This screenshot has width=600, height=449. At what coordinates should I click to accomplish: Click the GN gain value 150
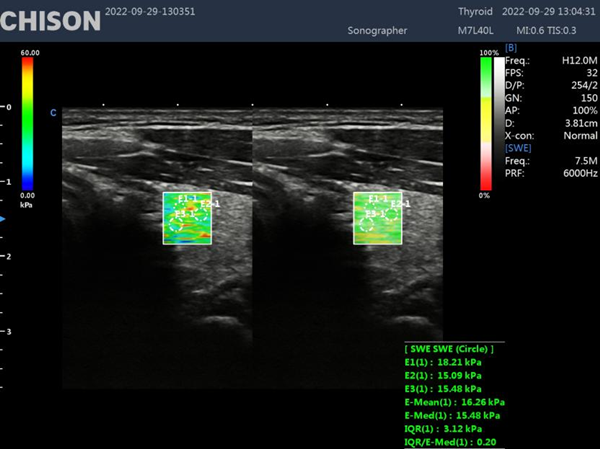pos(589,98)
